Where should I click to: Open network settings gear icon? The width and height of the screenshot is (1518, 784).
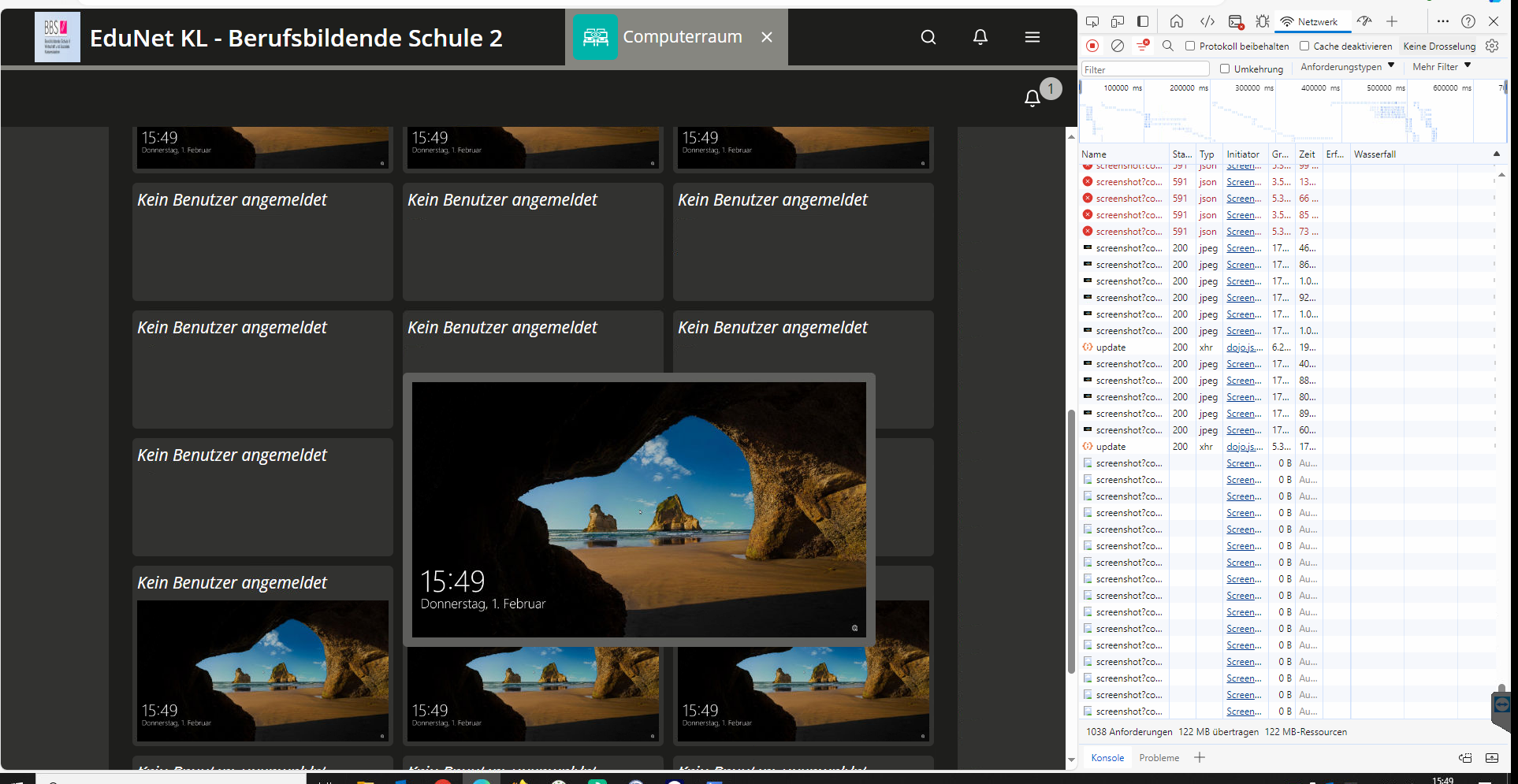(1492, 46)
